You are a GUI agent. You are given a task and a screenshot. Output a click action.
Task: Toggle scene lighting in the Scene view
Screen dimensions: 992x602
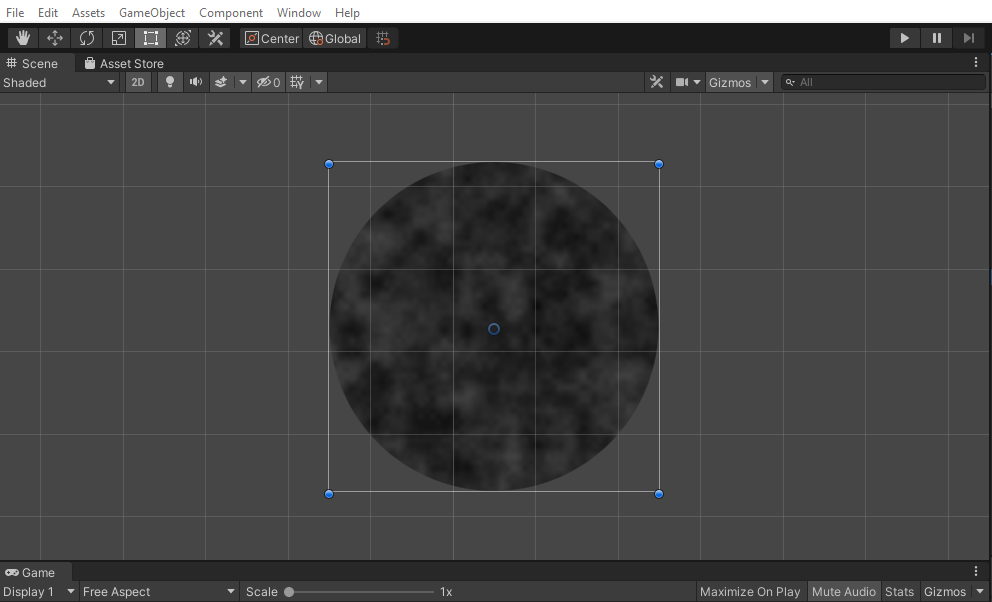coord(169,82)
